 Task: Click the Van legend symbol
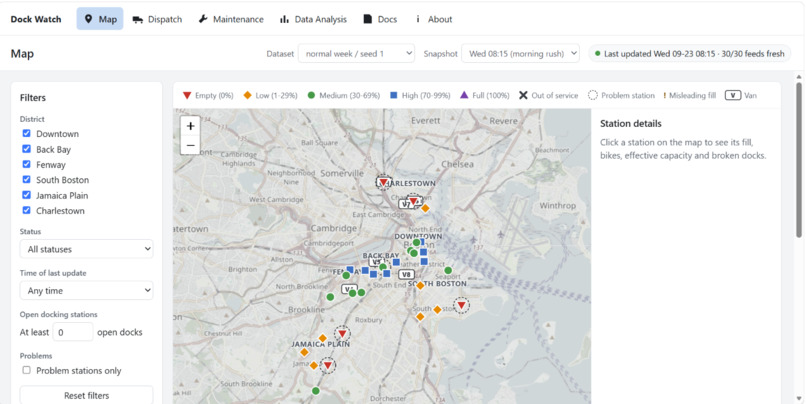point(732,95)
